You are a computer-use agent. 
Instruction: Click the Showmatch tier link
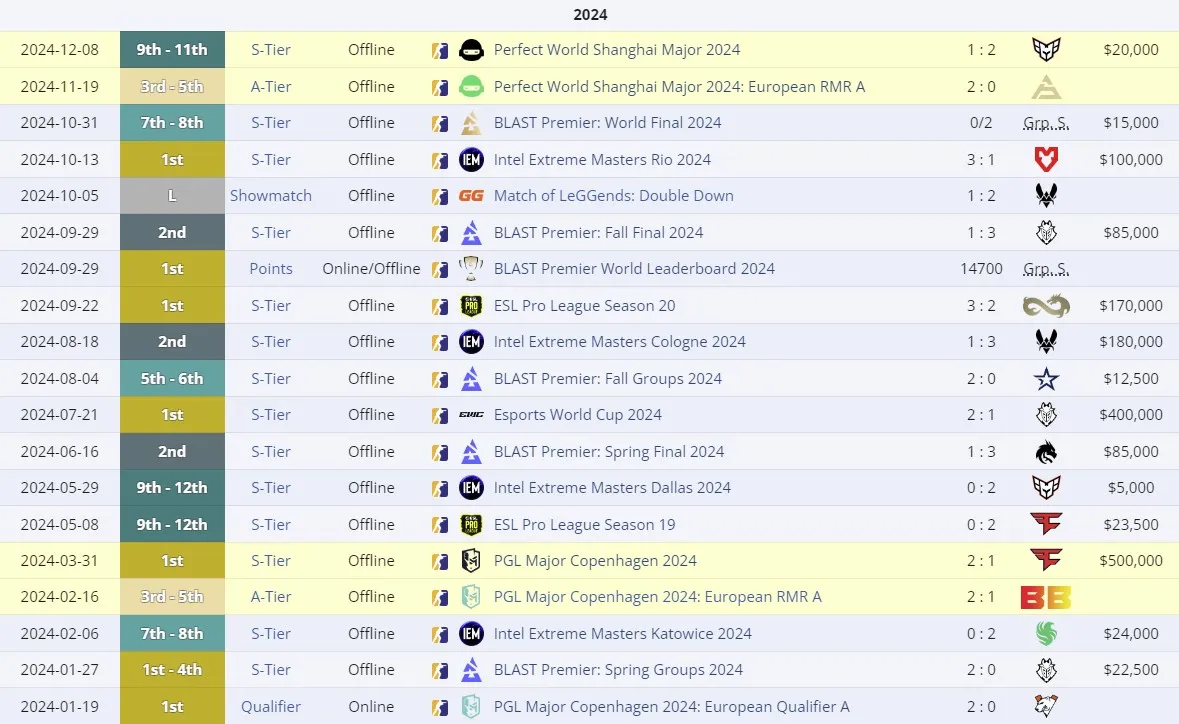click(271, 195)
